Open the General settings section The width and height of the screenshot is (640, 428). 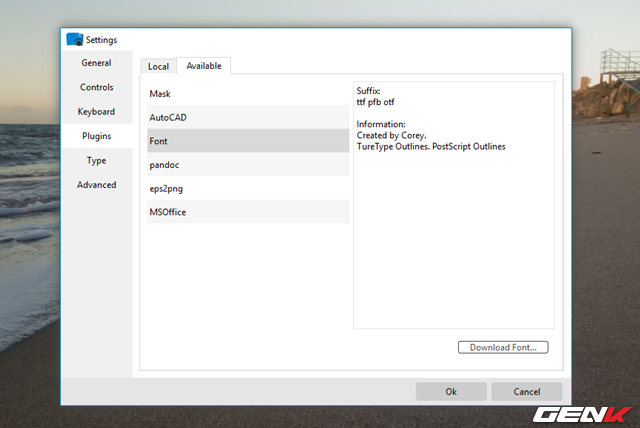[x=97, y=63]
